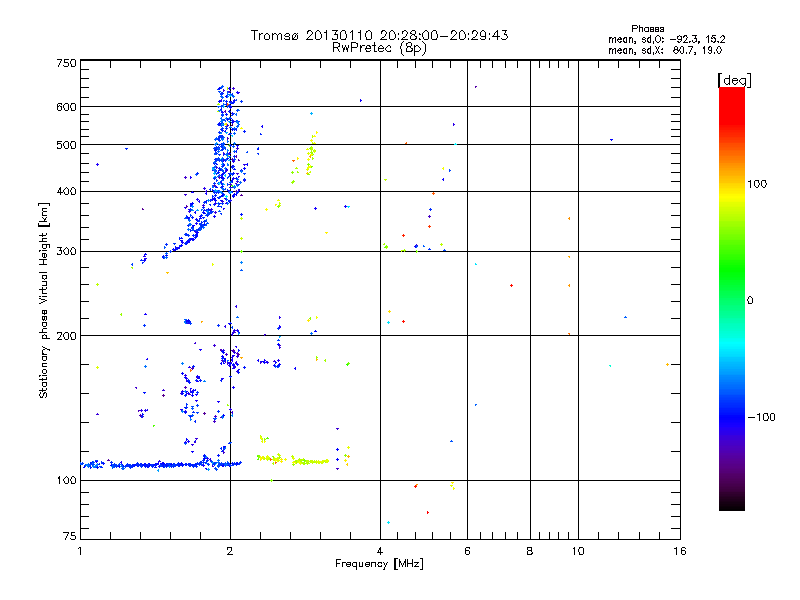Click the "100" tick label beside the colorbar
The width and height of the screenshot is (800, 600).
click(757, 184)
